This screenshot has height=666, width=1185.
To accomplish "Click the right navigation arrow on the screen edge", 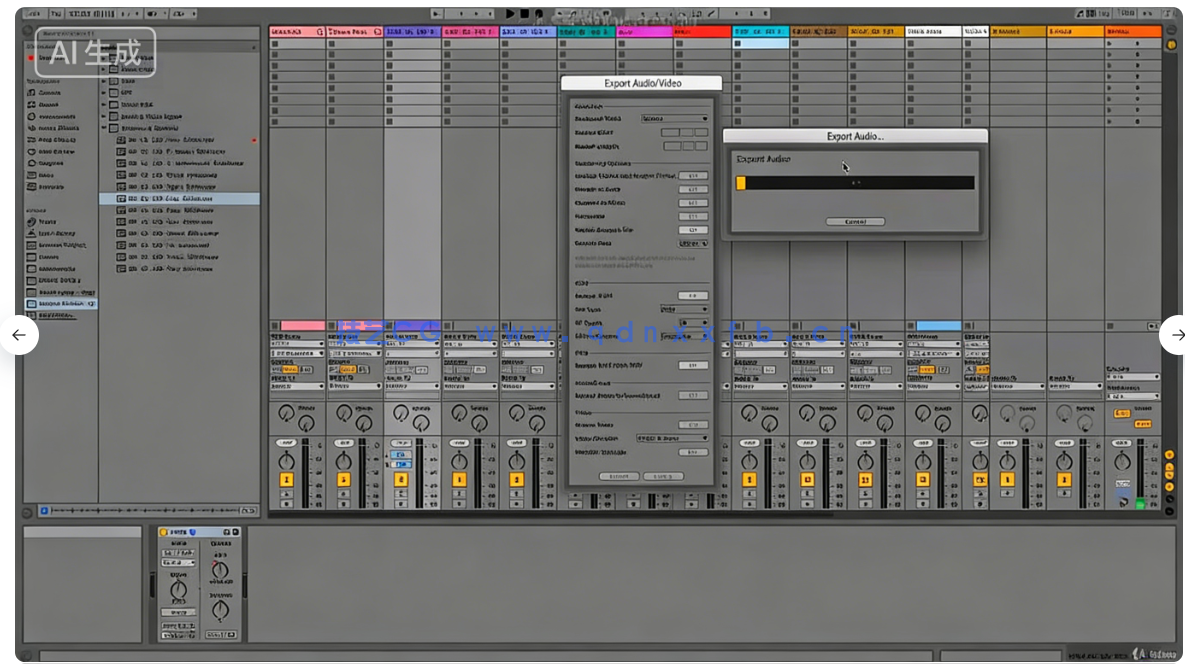I will 1176,335.
